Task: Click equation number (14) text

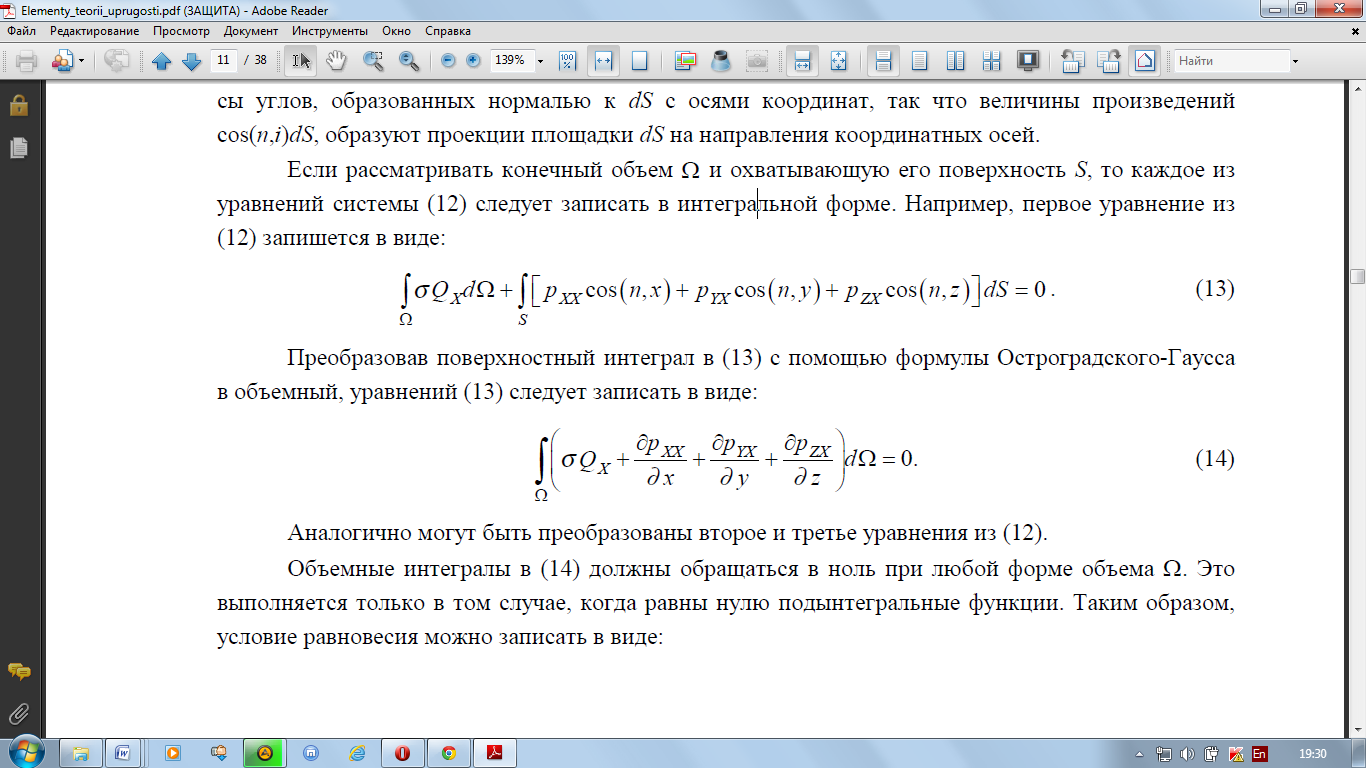Action: (1215, 459)
